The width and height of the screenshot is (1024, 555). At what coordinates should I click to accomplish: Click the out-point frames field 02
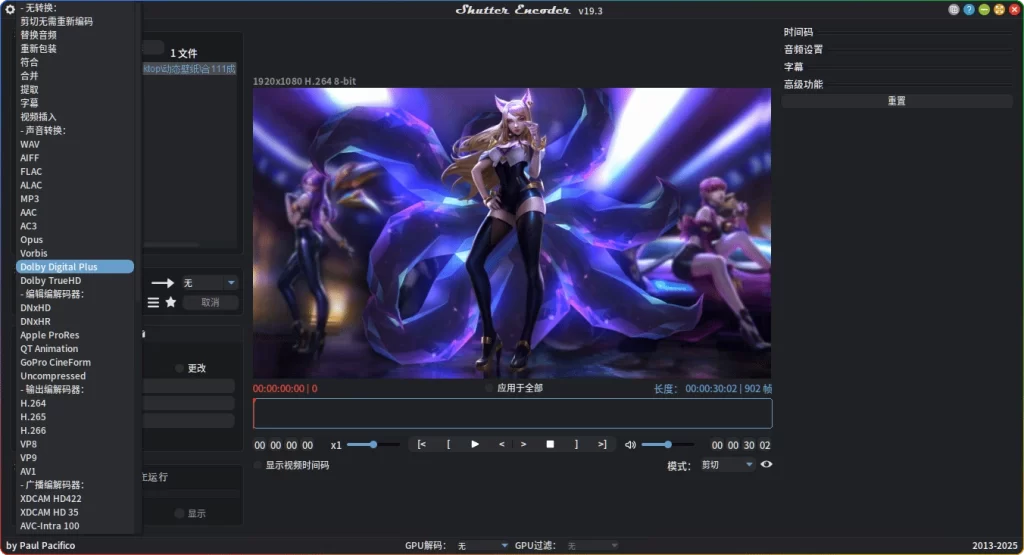pos(765,445)
